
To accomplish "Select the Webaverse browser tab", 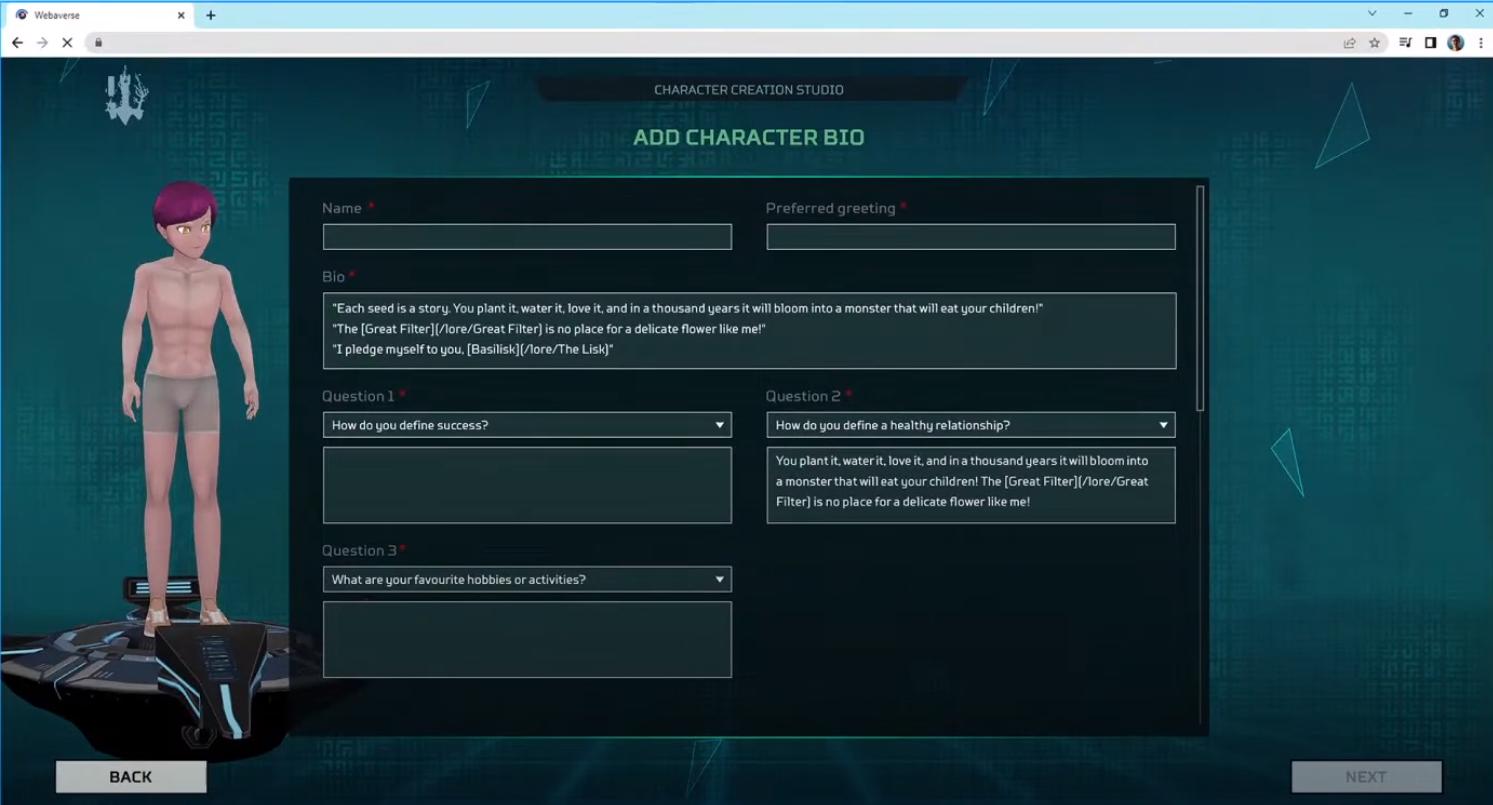I will point(100,15).
